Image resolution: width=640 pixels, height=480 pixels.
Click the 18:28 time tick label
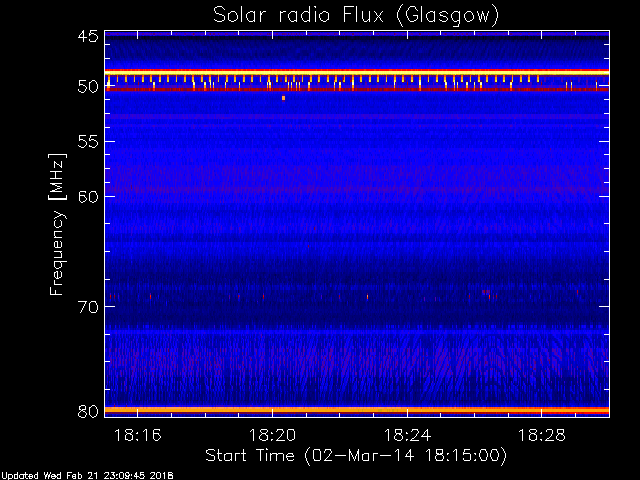tap(542, 435)
